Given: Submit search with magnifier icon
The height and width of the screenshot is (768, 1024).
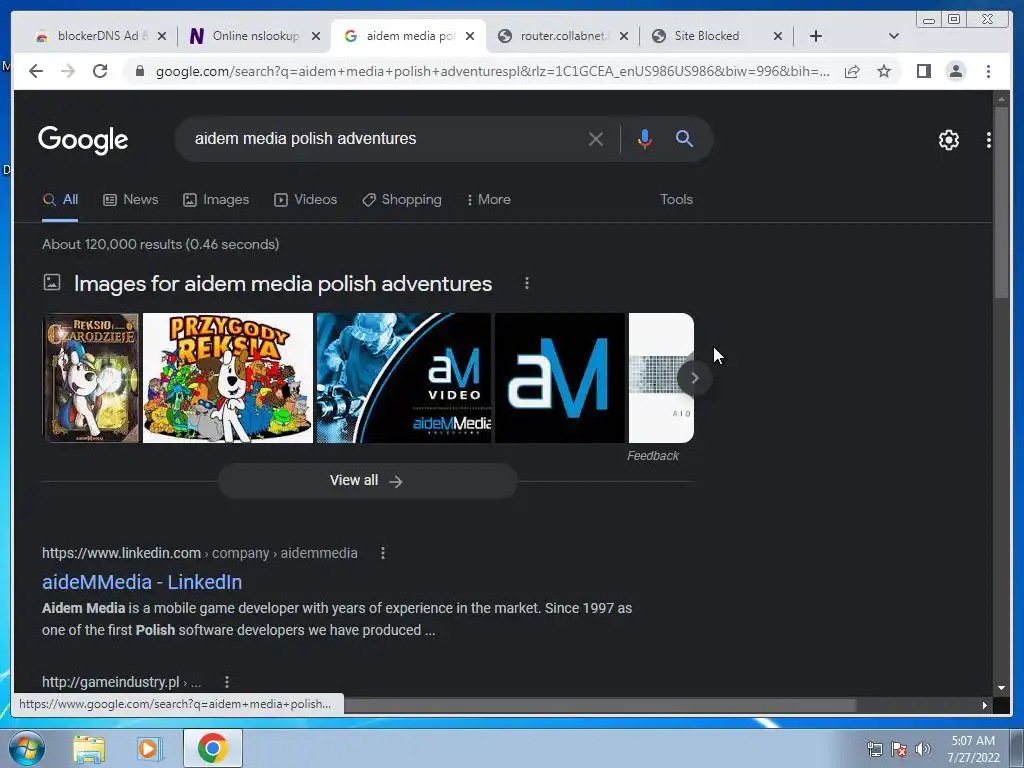Looking at the screenshot, I should pos(684,138).
